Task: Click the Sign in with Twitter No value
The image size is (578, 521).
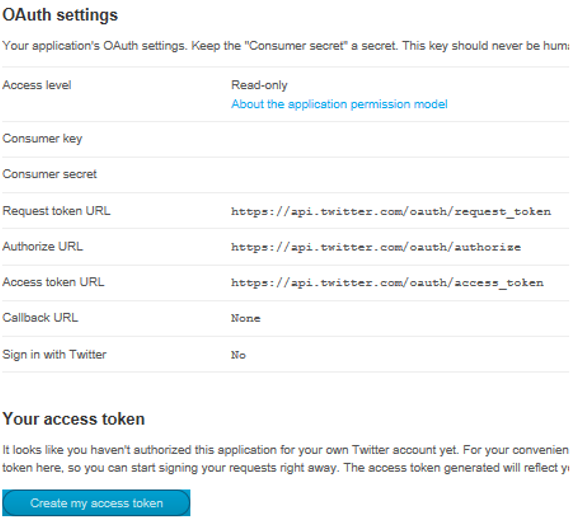Action: [x=238, y=355]
